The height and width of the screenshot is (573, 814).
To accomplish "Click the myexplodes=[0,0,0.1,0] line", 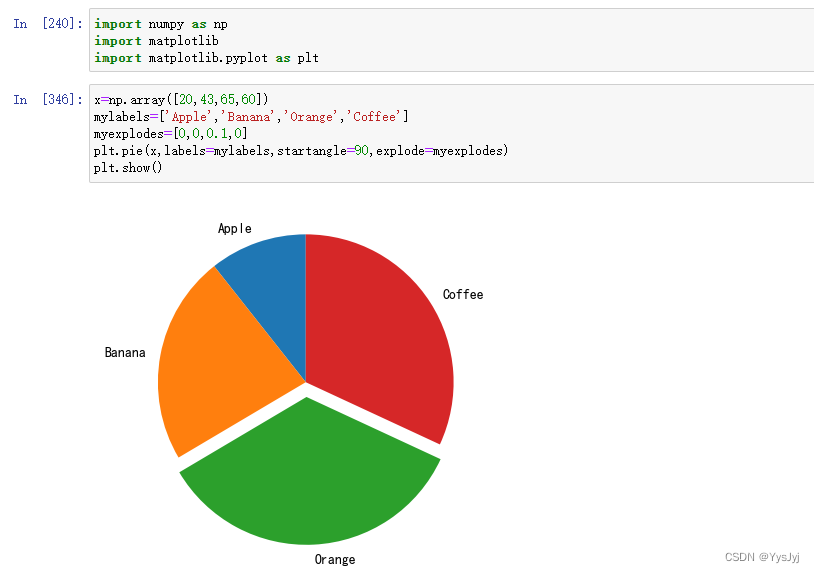I will coord(171,134).
